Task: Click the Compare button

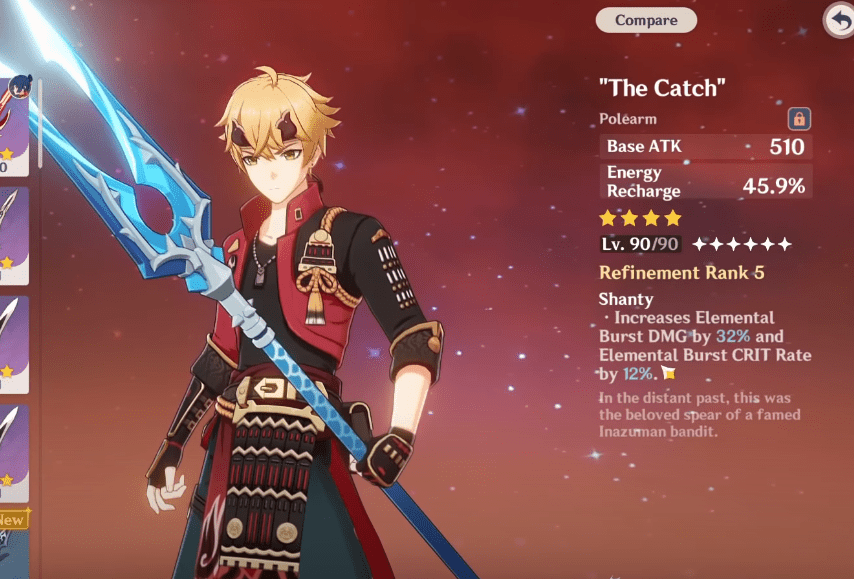Action: 646,21
